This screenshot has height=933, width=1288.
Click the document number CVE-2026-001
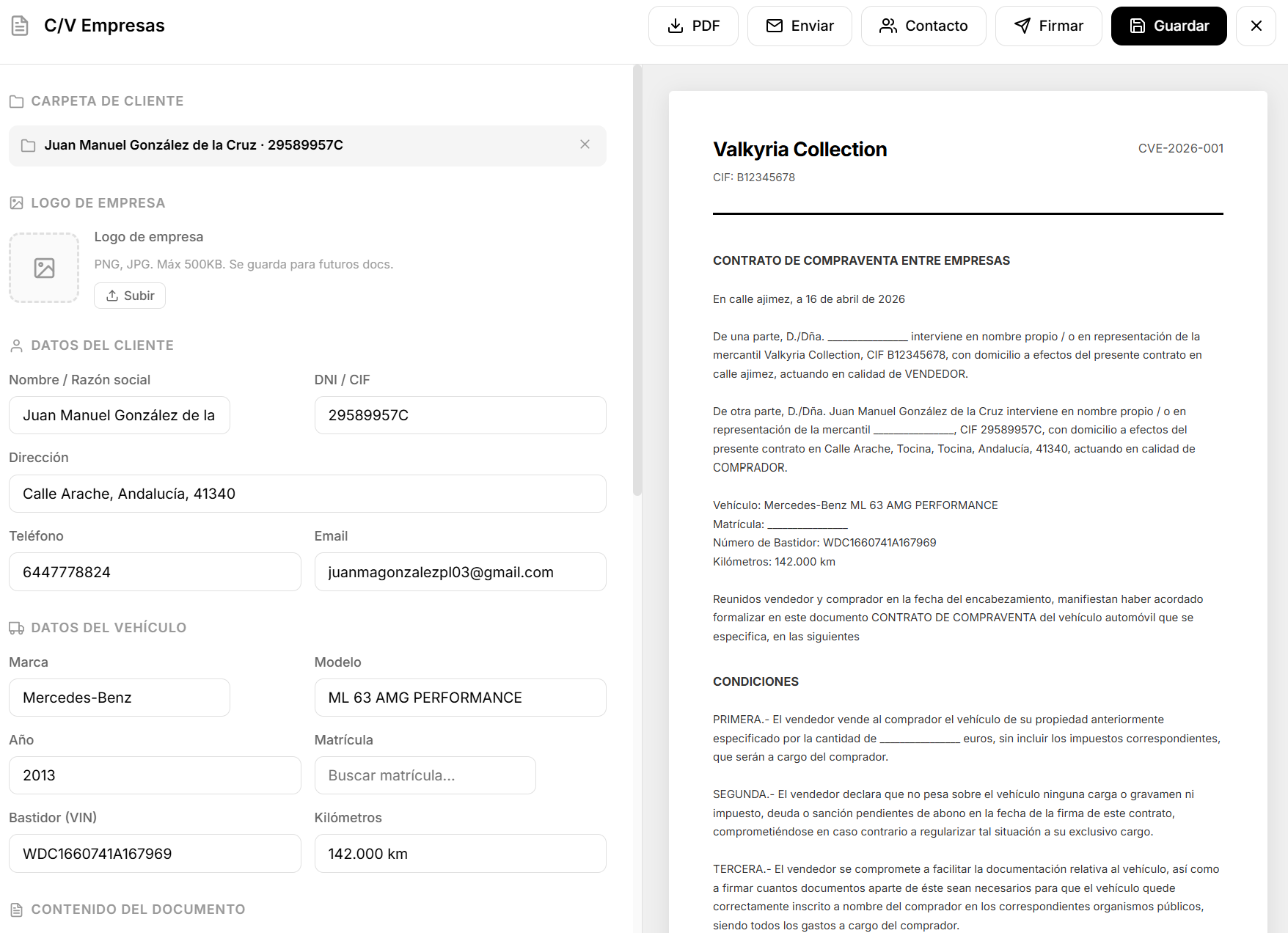(1180, 148)
